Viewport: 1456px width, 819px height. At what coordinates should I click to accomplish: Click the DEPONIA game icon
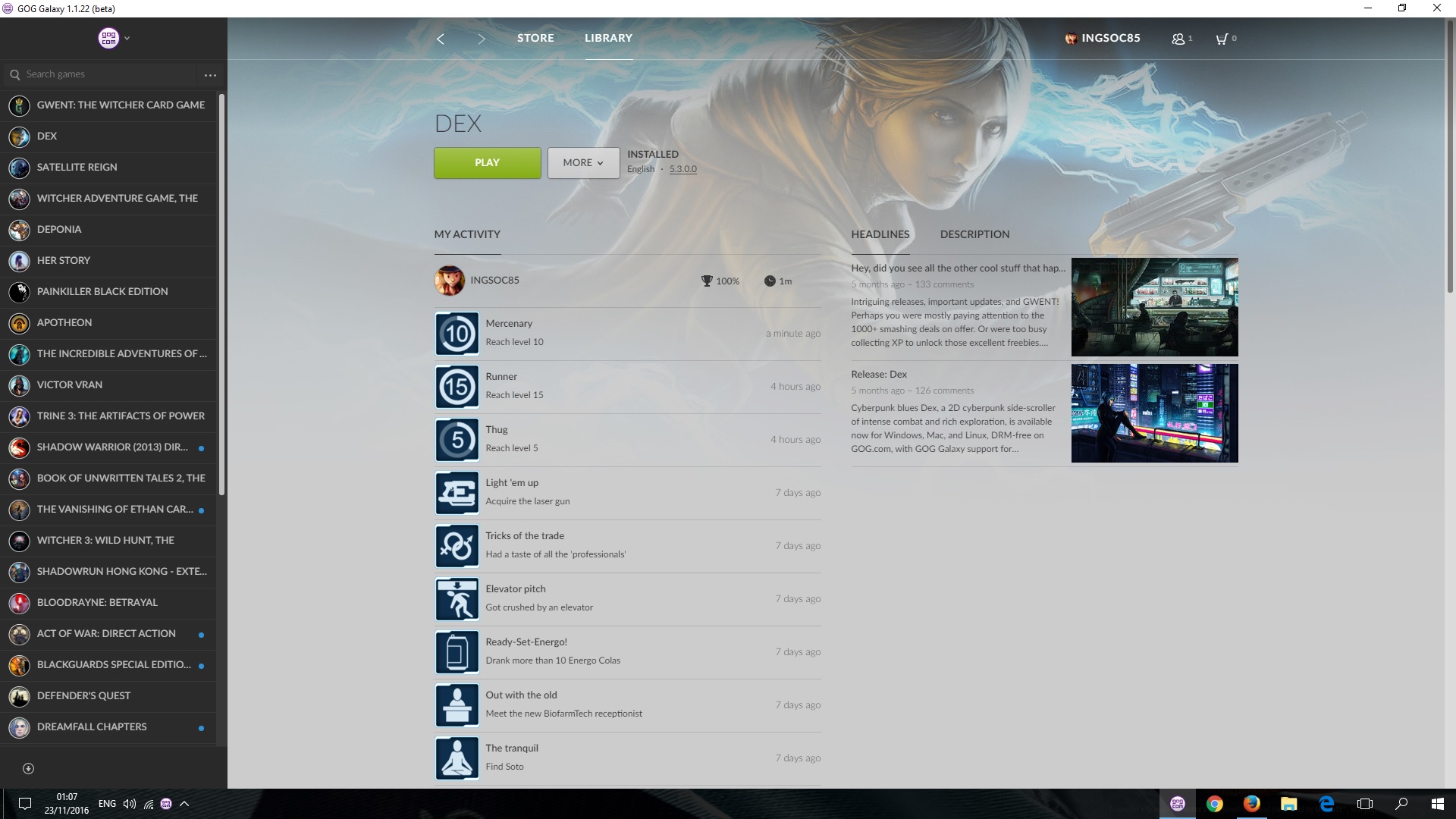[x=19, y=230]
